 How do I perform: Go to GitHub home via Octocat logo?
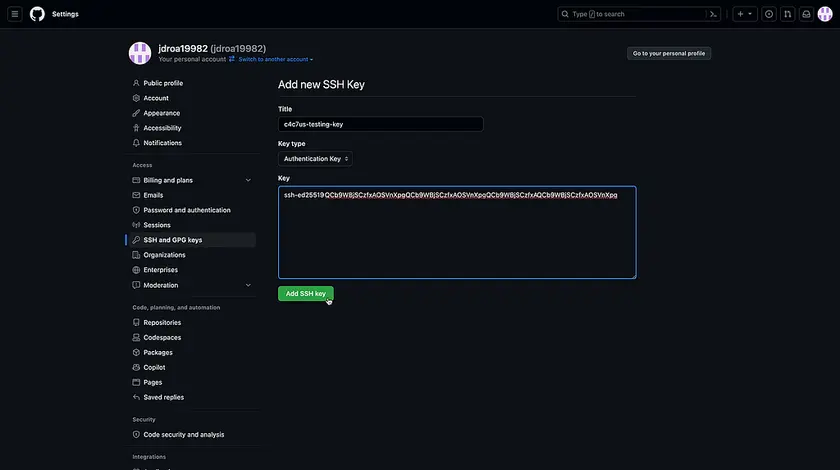tap(37, 14)
